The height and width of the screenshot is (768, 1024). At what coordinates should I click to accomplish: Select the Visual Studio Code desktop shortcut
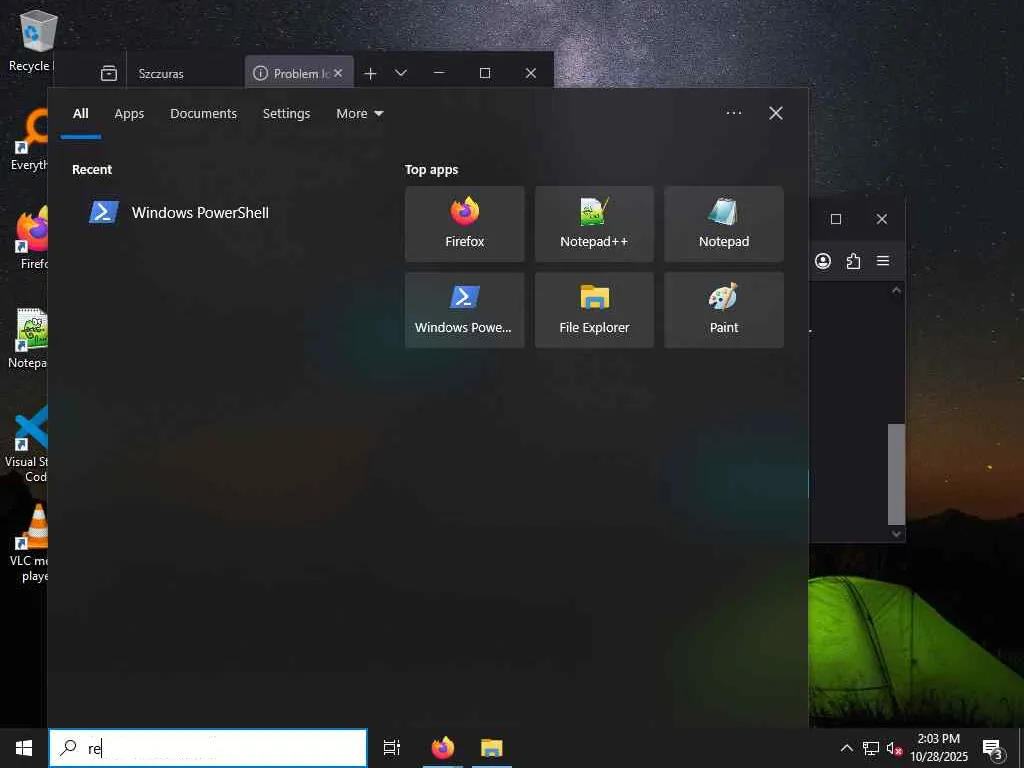coord(26,444)
